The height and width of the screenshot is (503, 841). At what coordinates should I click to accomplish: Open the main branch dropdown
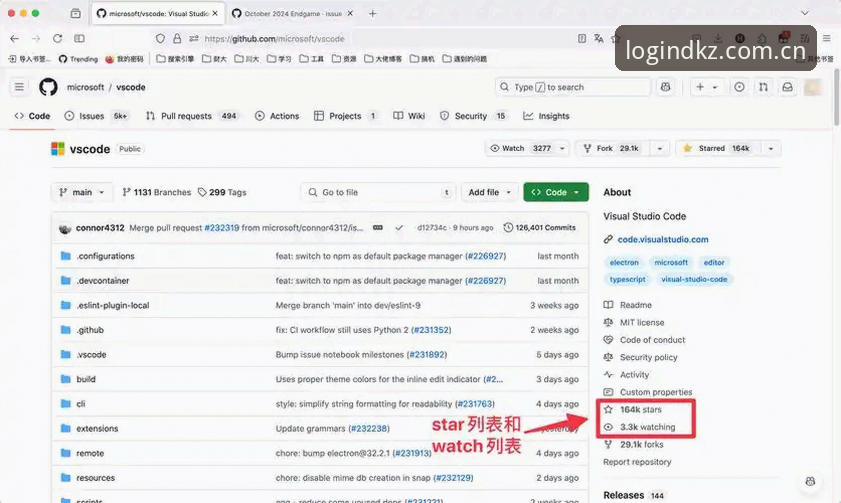82,192
